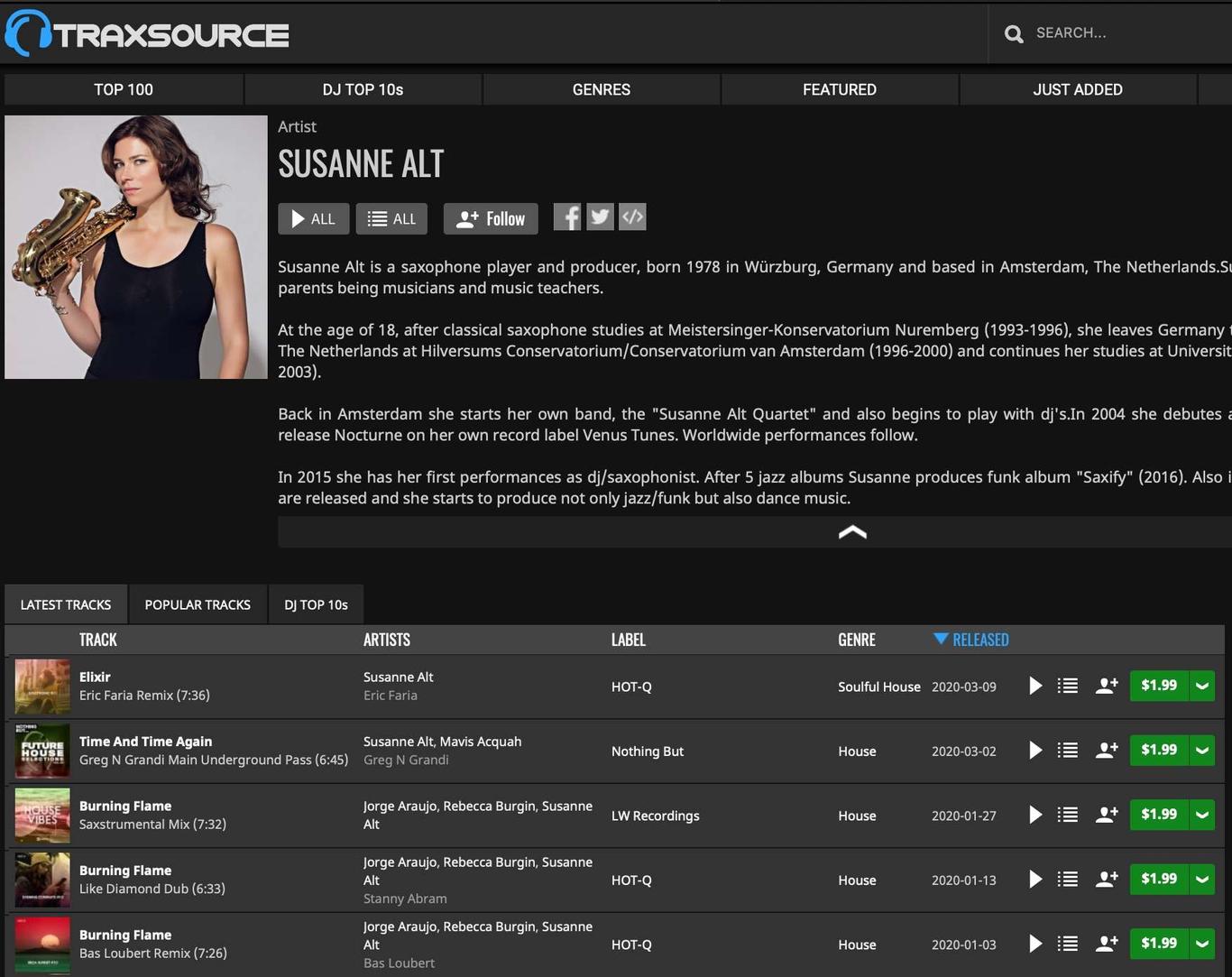Open the GENRES menu

(x=602, y=89)
